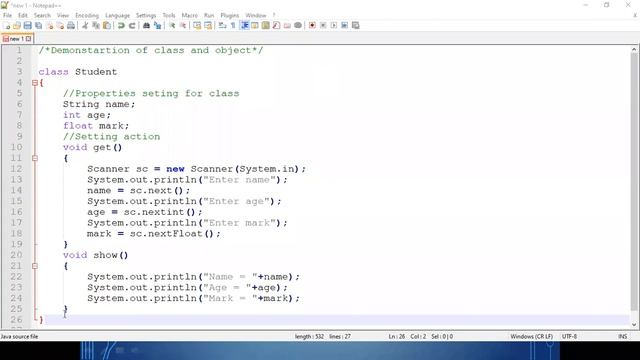Viewport: 640px width, 360px height.
Task: Click Save Recorded Macro icon
Action: pyautogui.click(x=356, y=25)
